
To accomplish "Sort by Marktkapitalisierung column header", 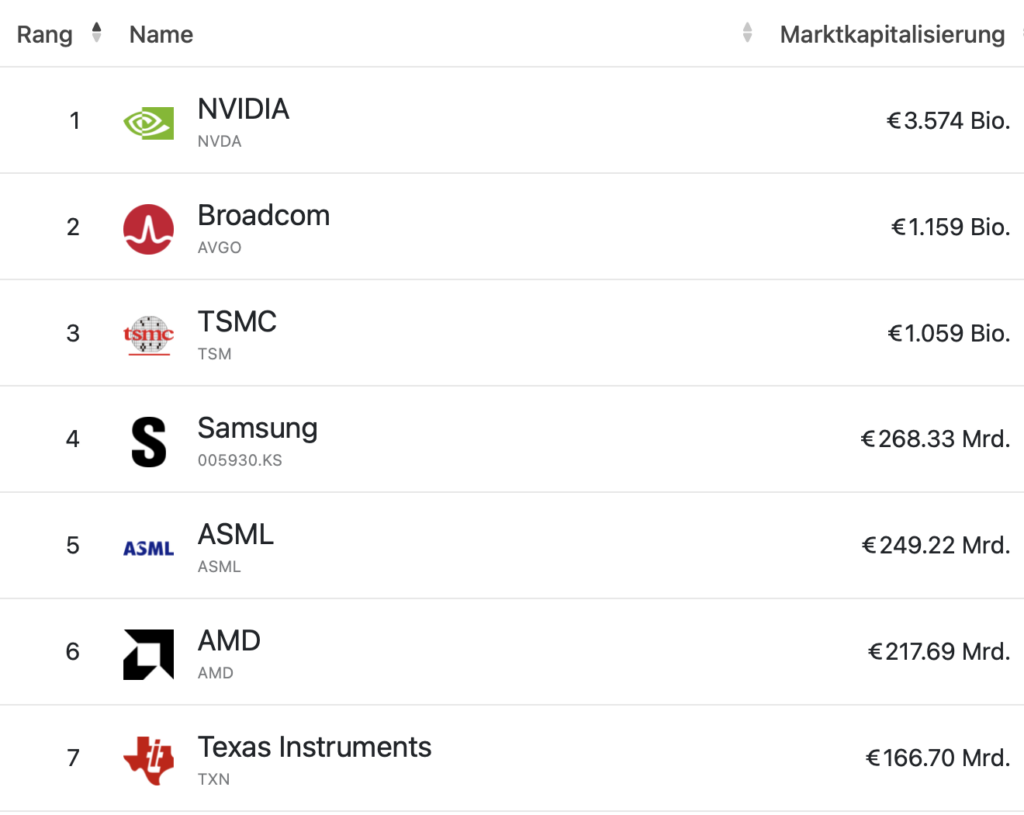I will click(x=892, y=35).
